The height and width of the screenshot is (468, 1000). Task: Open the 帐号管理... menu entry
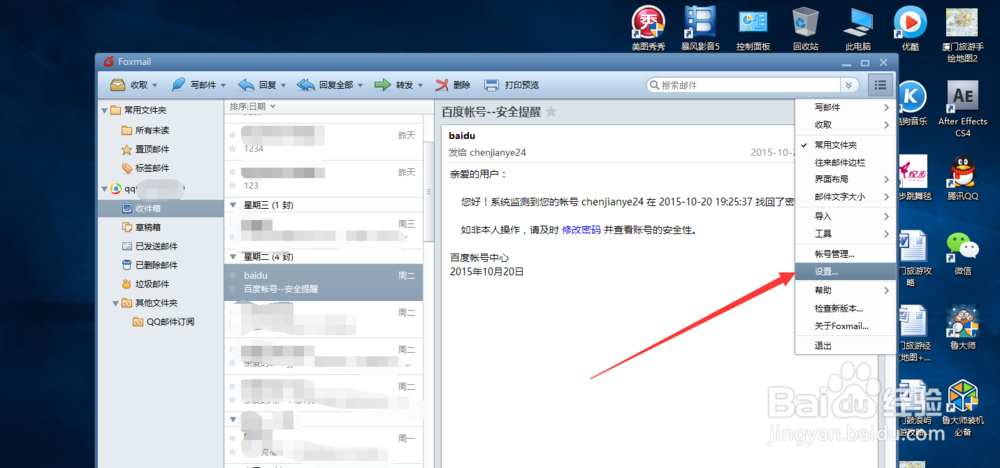coord(845,253)
